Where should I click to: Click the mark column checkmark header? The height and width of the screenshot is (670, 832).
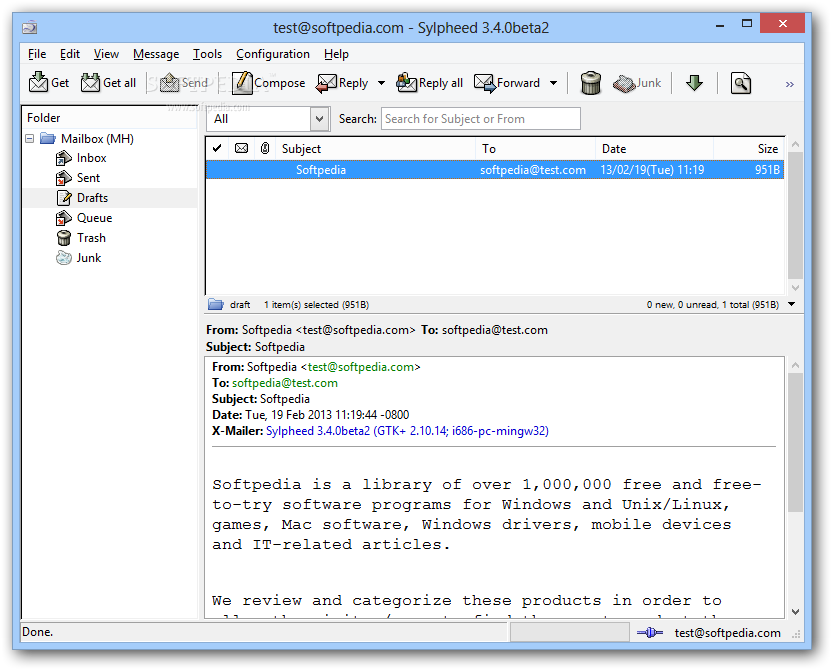click(x=217, y=149)
